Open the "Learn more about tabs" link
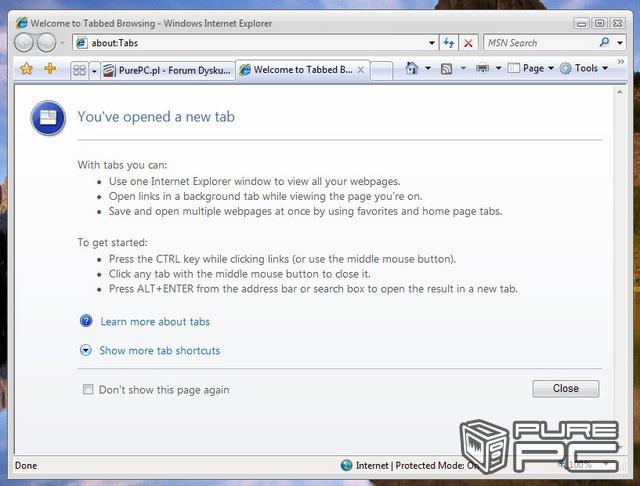This screenshot has height=486, width=640. click(x=155, y=321)
